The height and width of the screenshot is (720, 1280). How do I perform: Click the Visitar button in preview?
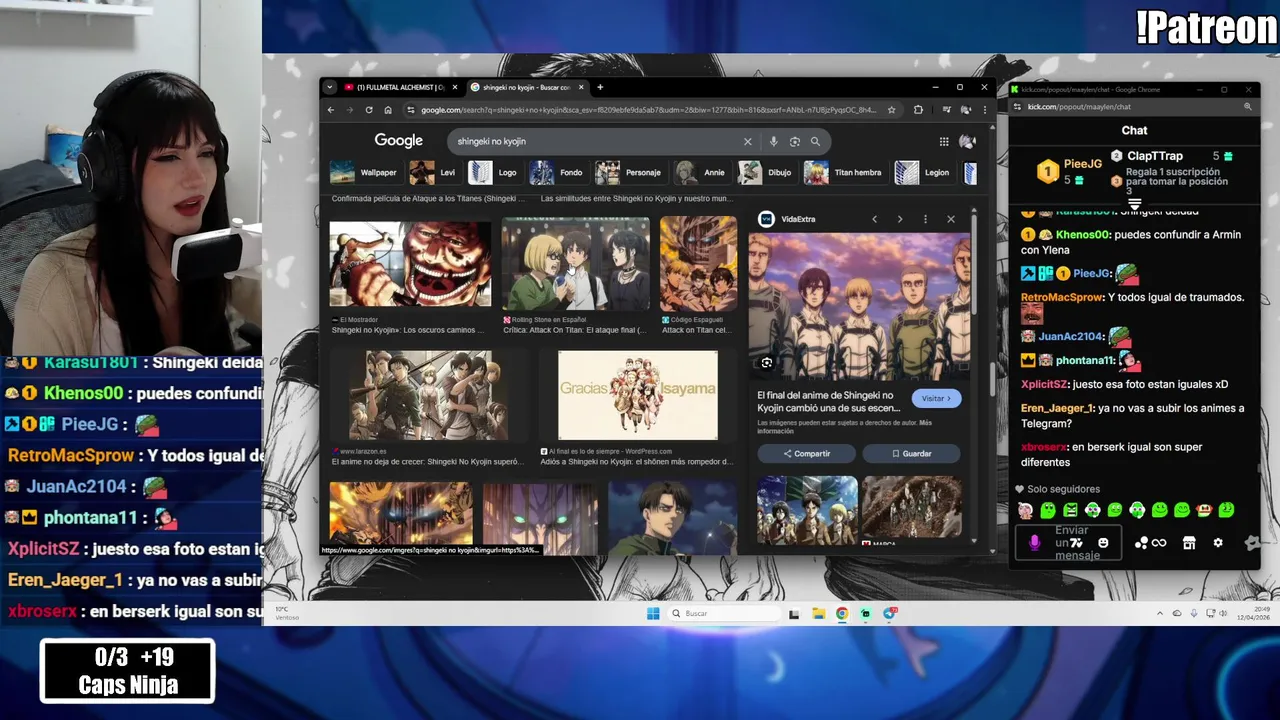tap(936, 398)
